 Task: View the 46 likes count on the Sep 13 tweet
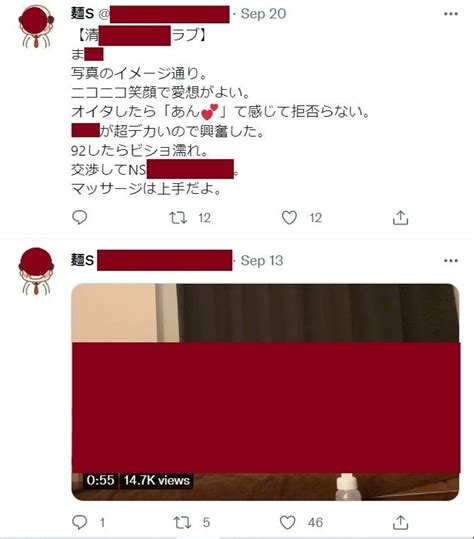315,523
